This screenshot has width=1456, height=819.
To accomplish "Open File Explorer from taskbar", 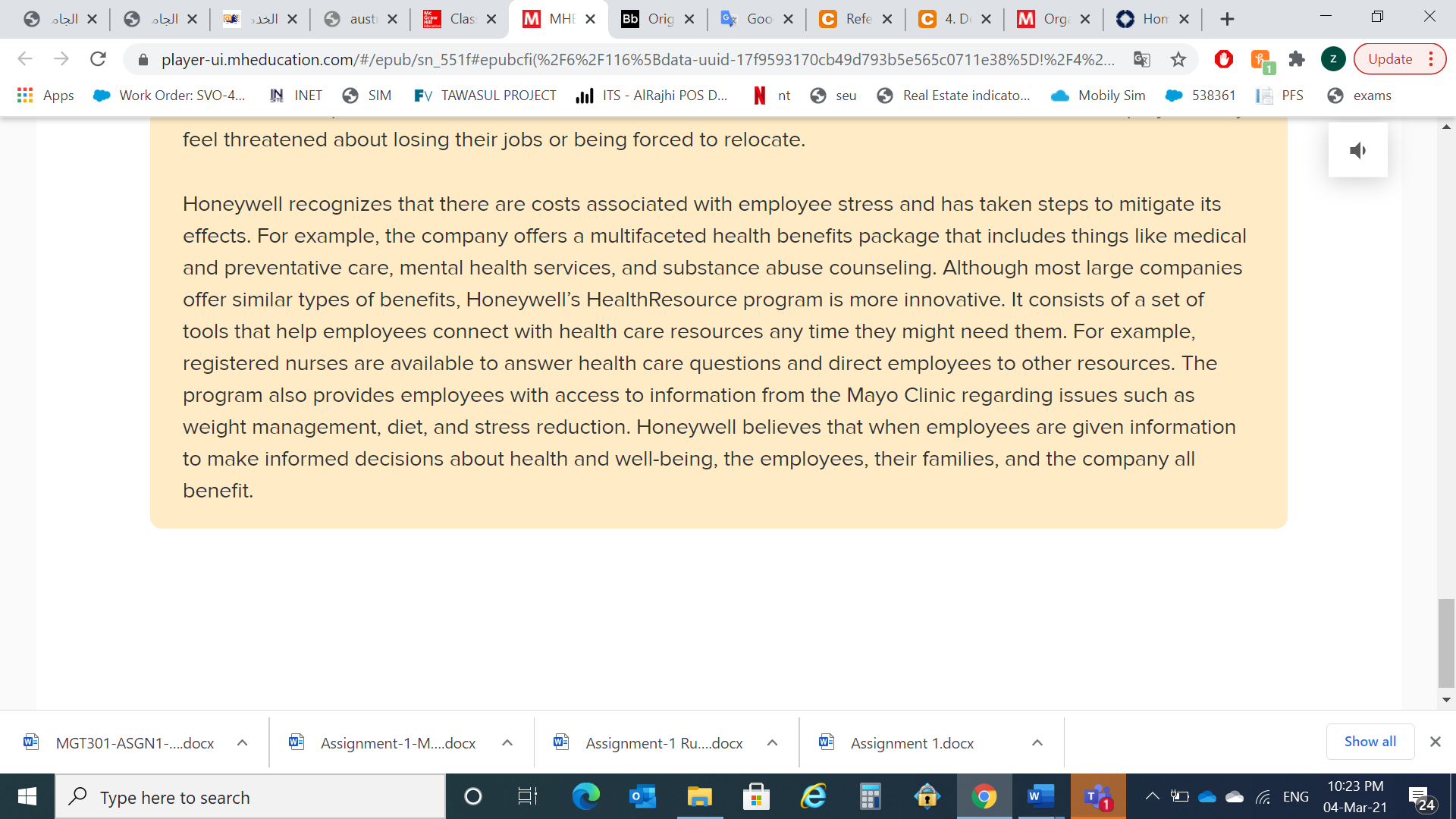I will coord(699,796).
